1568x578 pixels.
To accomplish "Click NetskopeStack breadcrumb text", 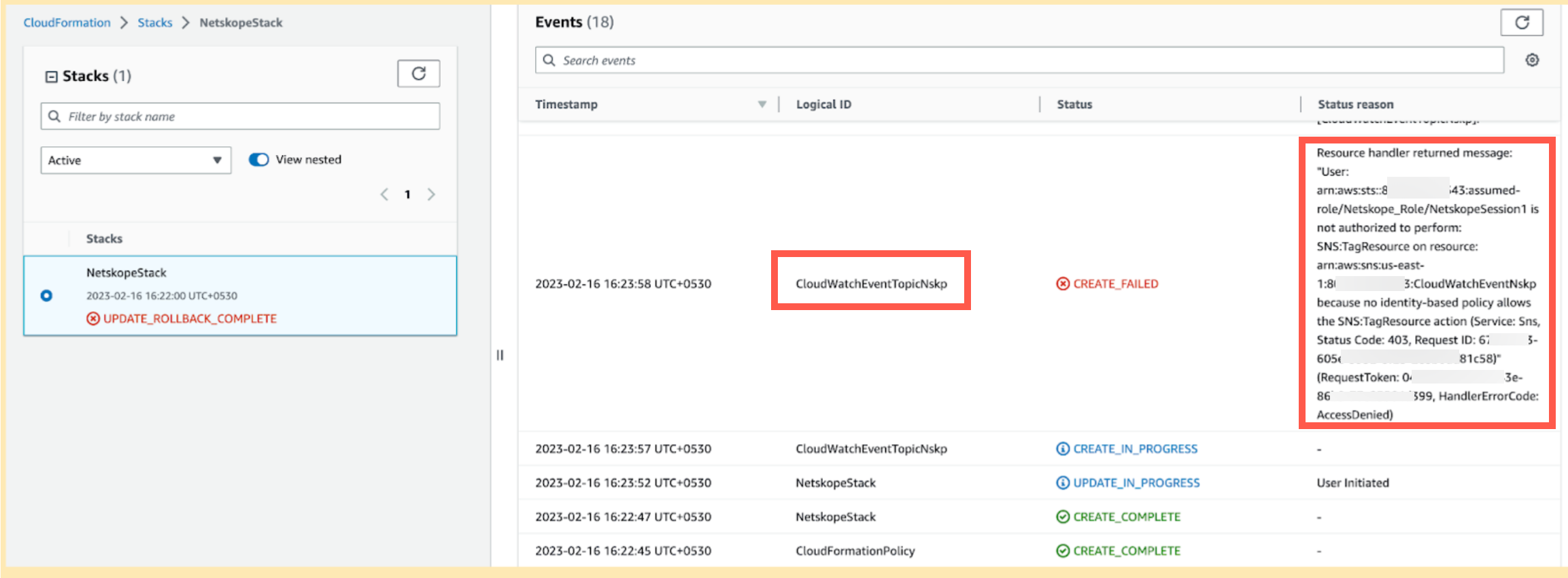I will [241, 22].
